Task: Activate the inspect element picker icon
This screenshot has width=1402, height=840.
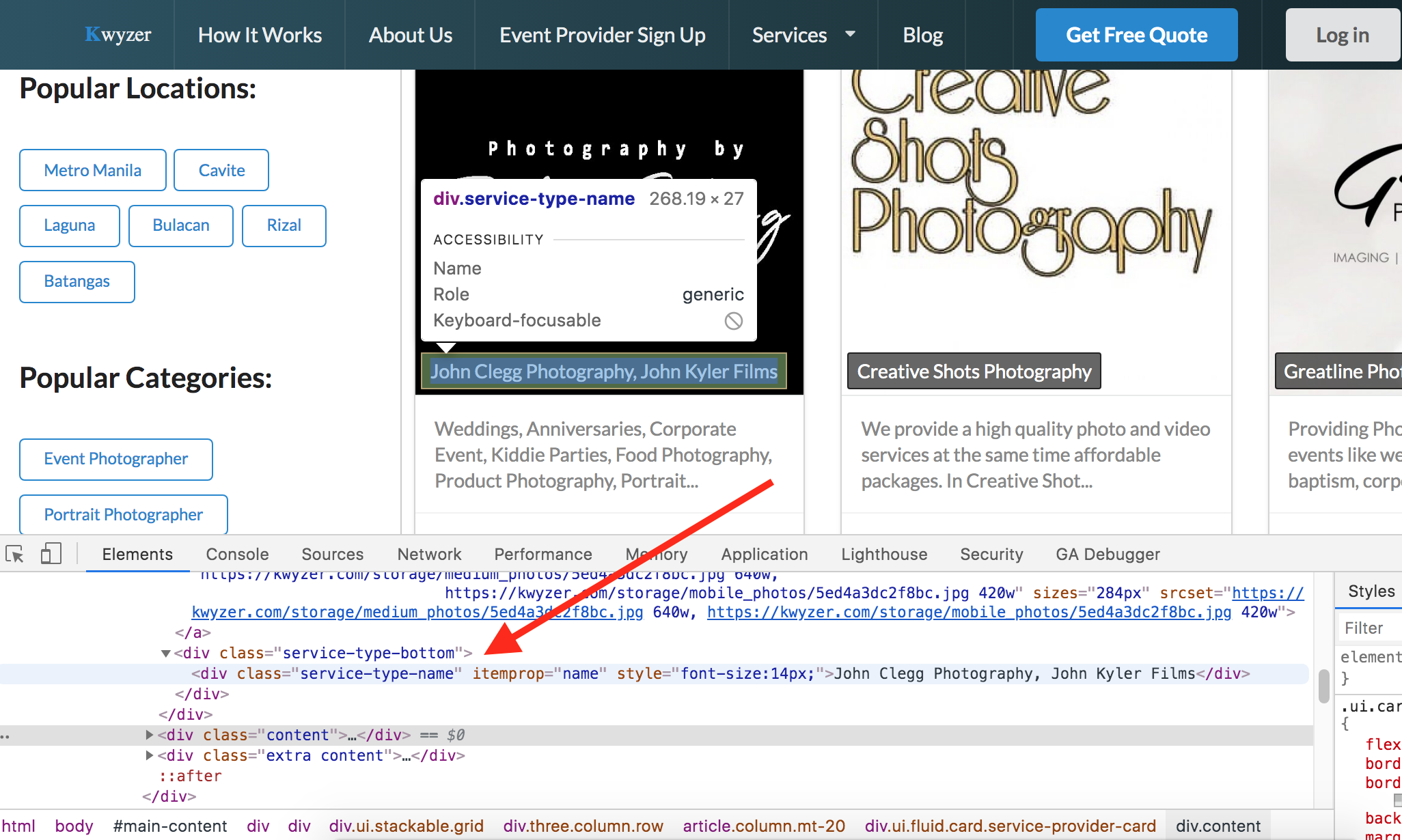Action: 14,554
